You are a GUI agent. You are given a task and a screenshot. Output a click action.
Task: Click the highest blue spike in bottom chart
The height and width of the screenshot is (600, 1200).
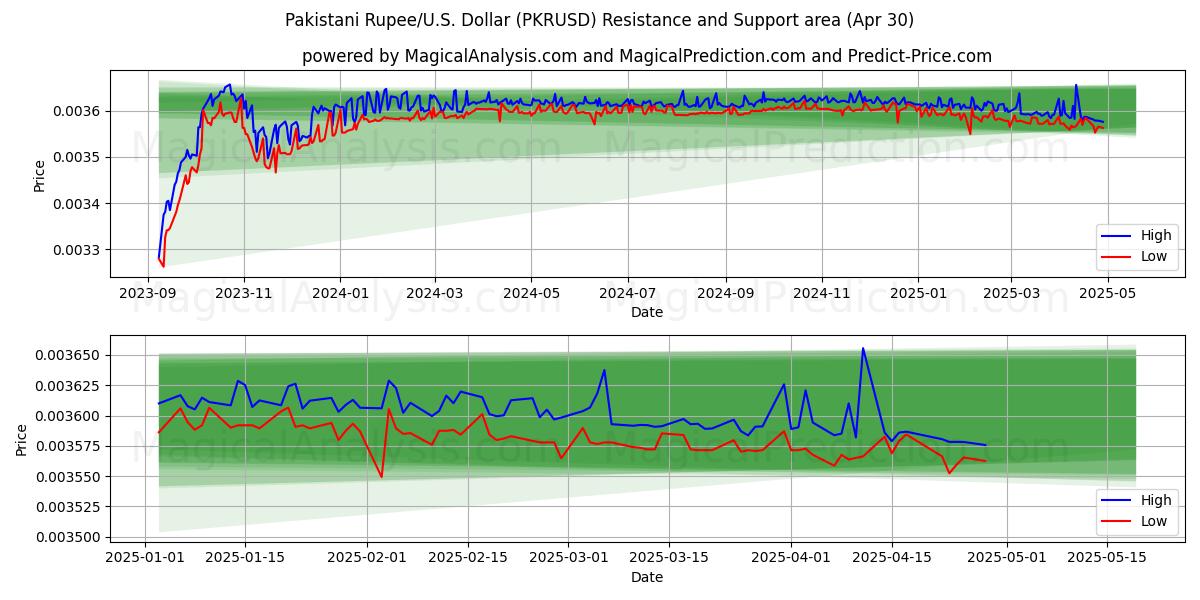tap(863, 349)
